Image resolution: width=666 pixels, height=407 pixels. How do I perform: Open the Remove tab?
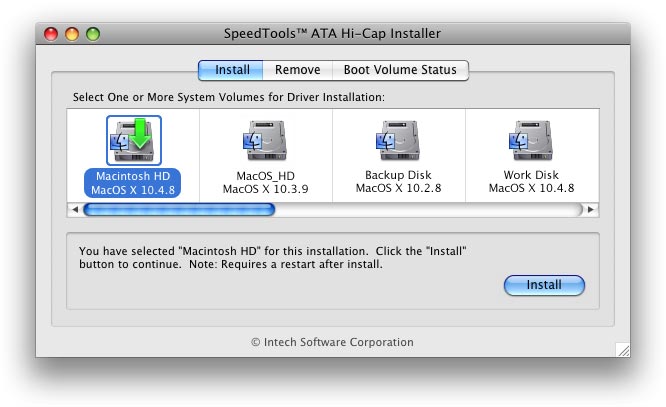(x=298, y=70)
